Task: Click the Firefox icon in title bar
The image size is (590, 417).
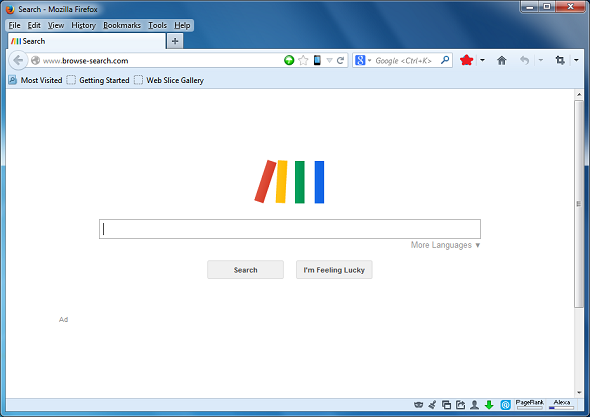Action: [10, 9]
